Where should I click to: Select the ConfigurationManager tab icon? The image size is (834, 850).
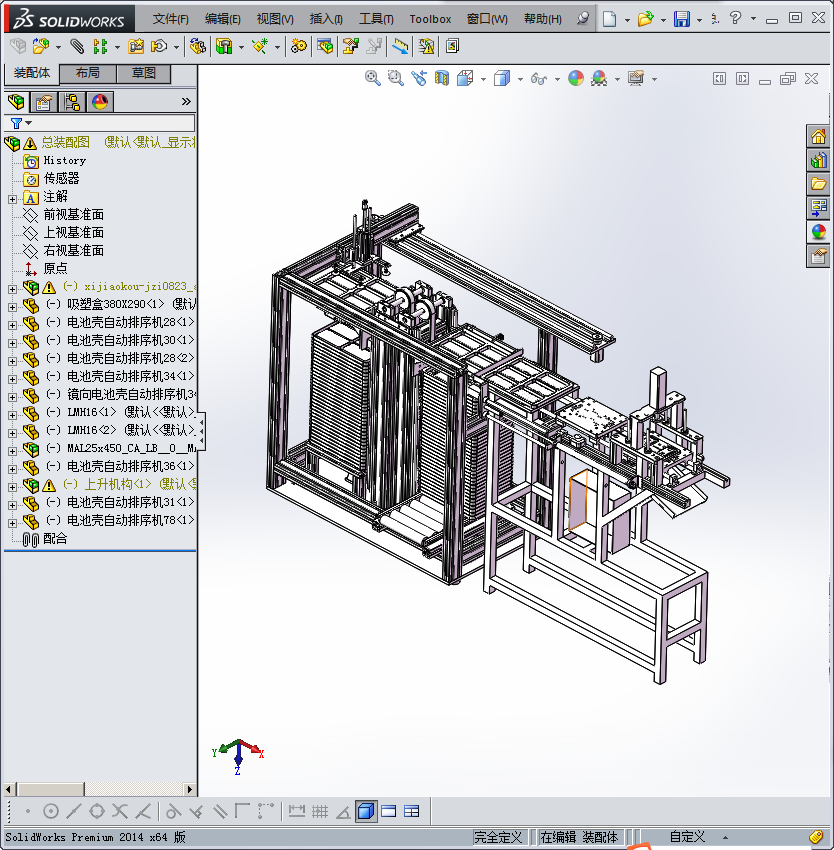click(72, 102)
